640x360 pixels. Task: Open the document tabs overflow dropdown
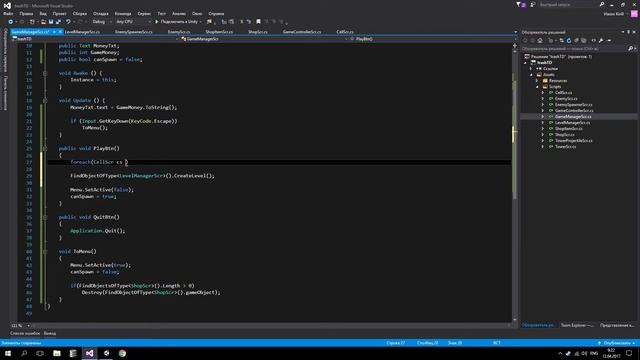(x=516, y=32)
